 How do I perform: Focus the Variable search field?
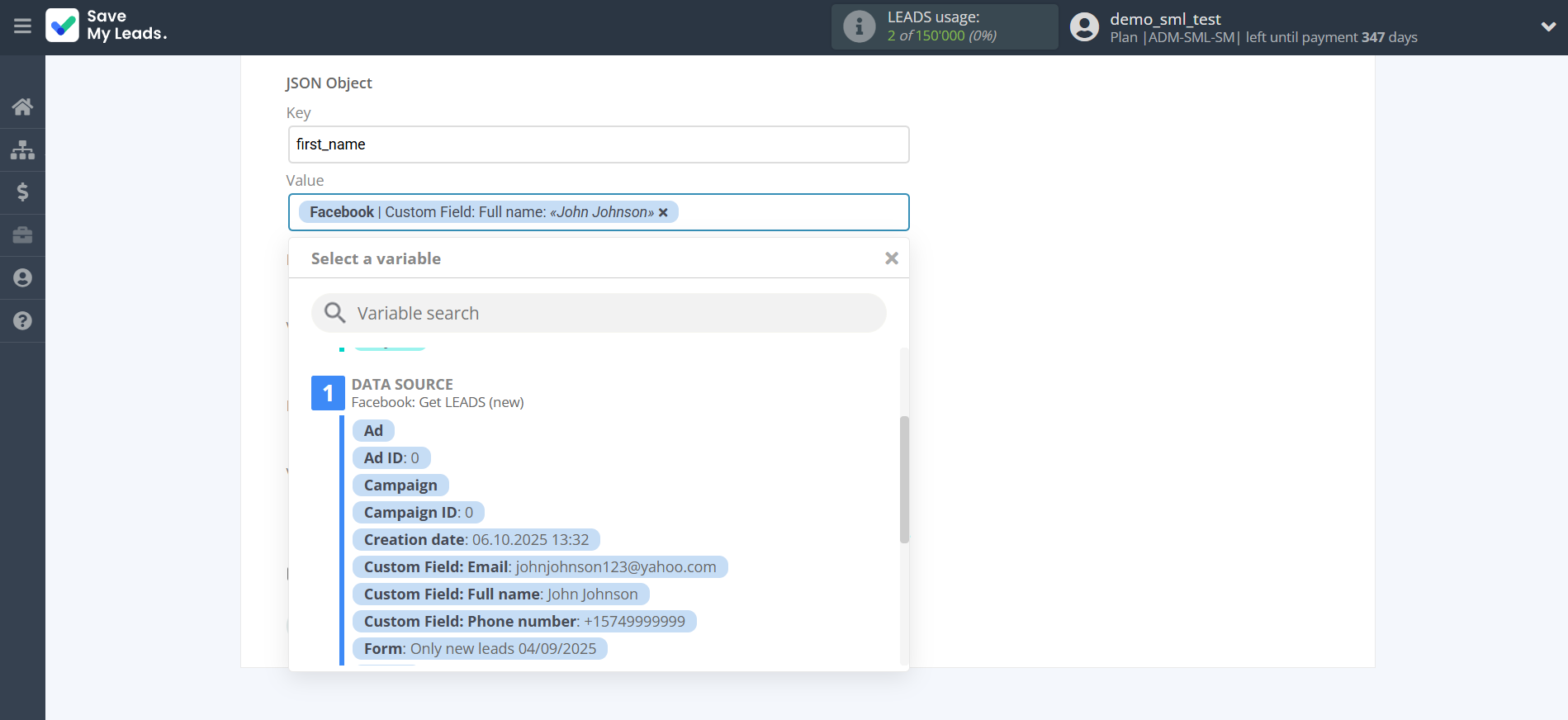599,314
